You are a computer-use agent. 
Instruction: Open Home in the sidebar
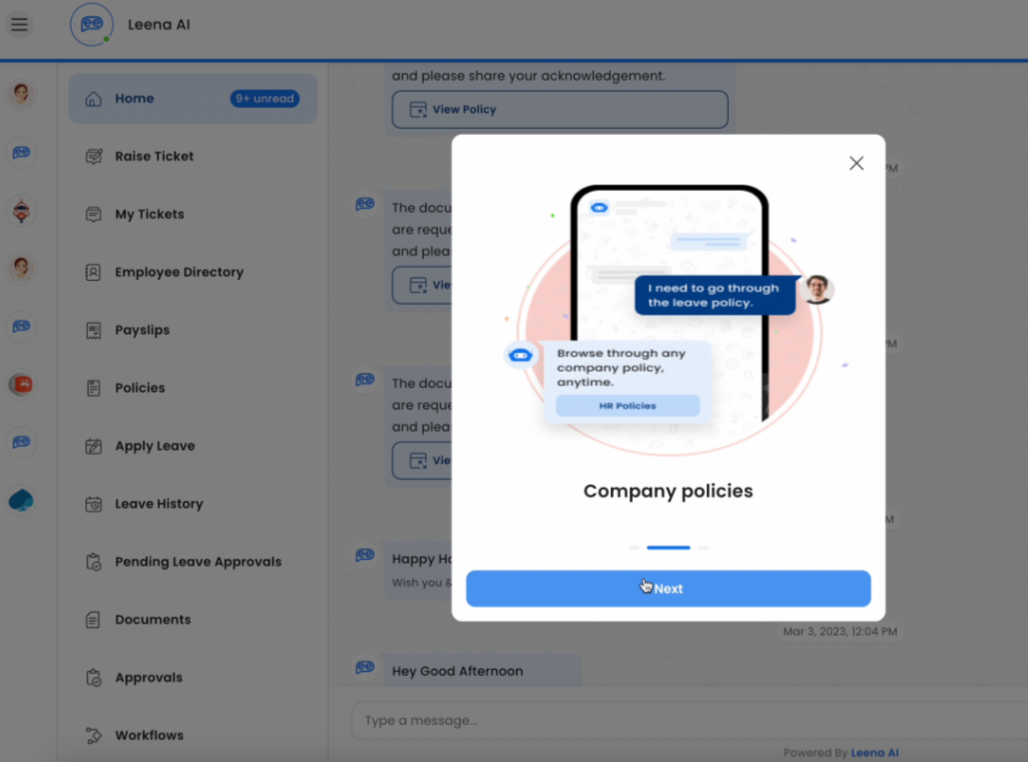pos(193,99)
